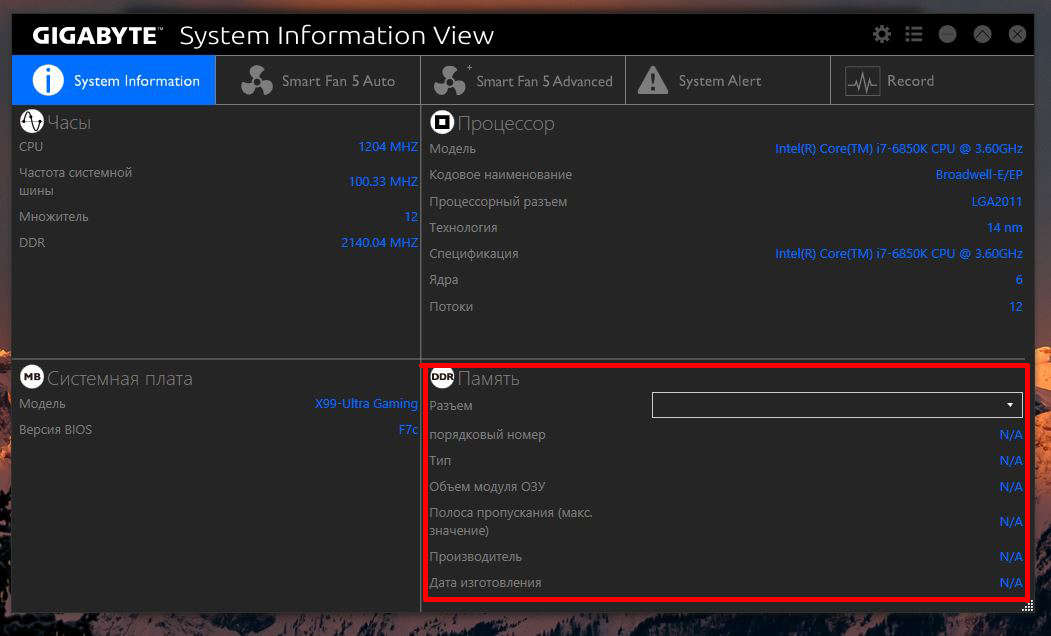Click the Модель processor value i7-6850K

point(899,148)
